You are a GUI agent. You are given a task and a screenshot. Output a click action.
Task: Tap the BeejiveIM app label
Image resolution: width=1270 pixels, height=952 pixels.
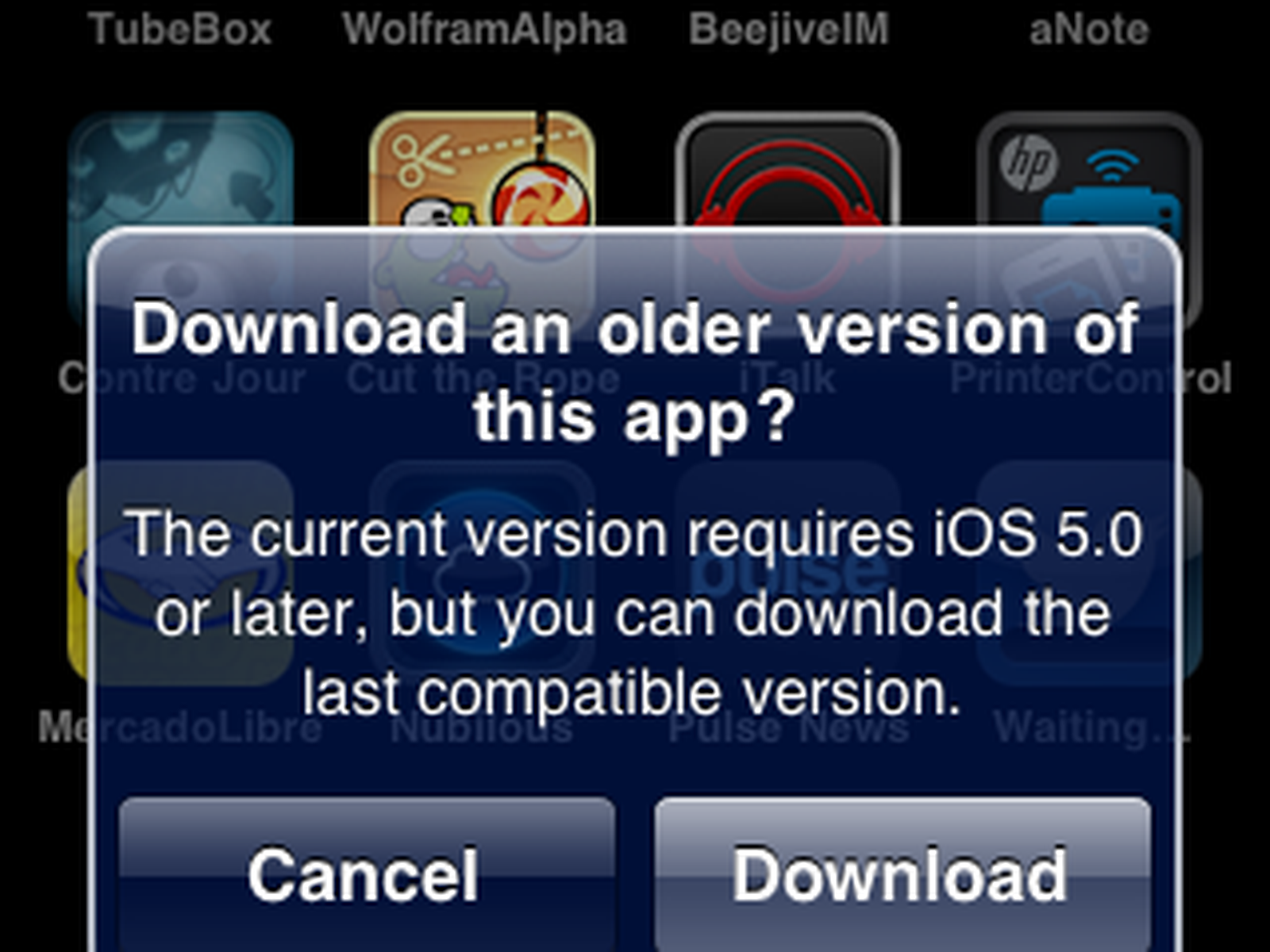[x=789, y=29]
